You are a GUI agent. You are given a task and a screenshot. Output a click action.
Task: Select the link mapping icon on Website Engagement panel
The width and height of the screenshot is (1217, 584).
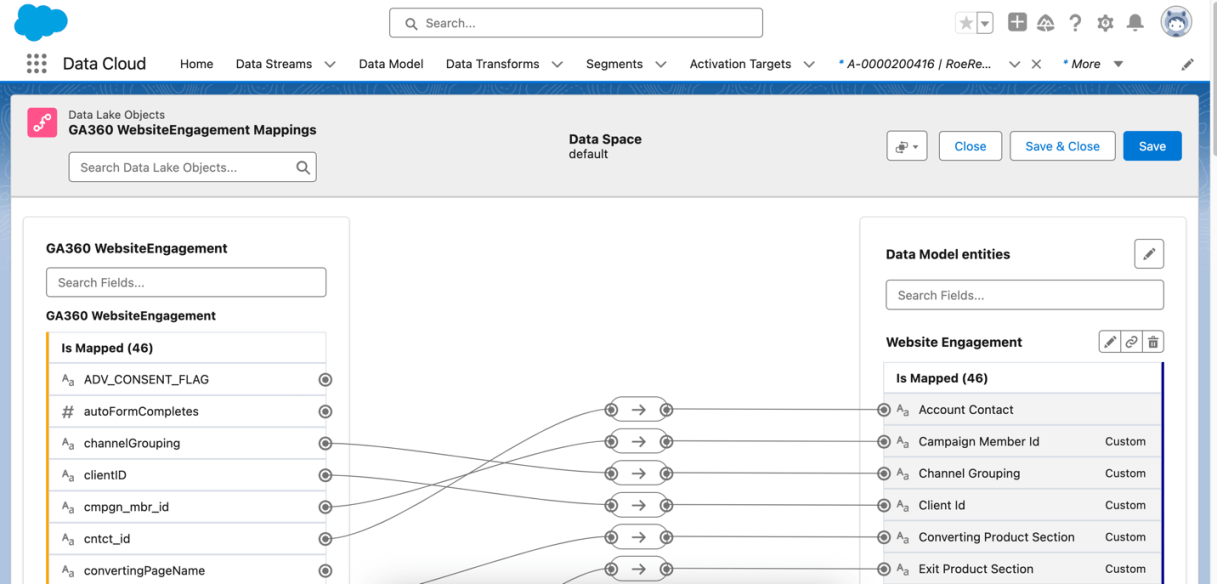click(x=1131, y=341)
